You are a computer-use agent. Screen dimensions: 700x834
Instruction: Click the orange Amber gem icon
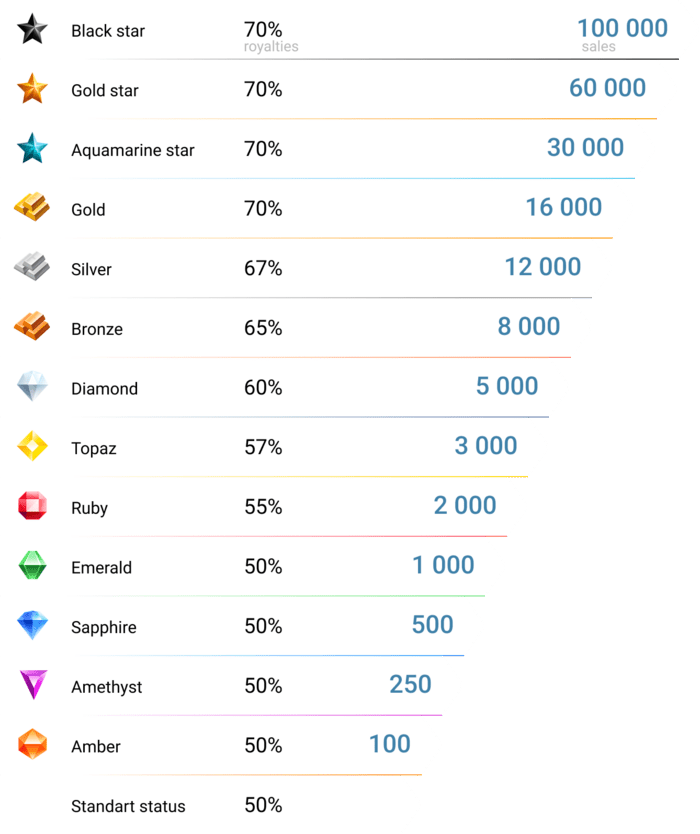[32, 745]
